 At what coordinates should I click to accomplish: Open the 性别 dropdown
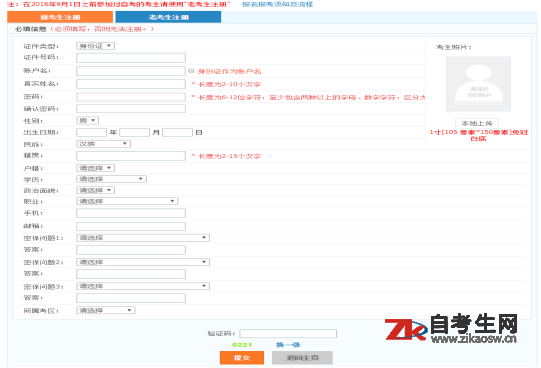88,120
